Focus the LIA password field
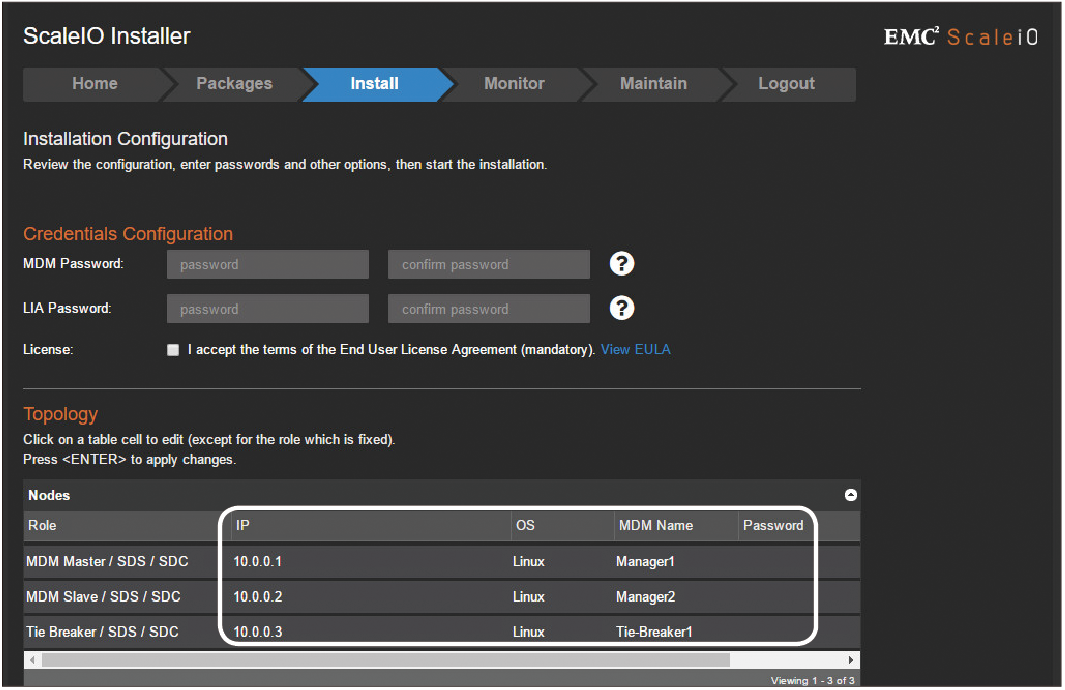 268,309
